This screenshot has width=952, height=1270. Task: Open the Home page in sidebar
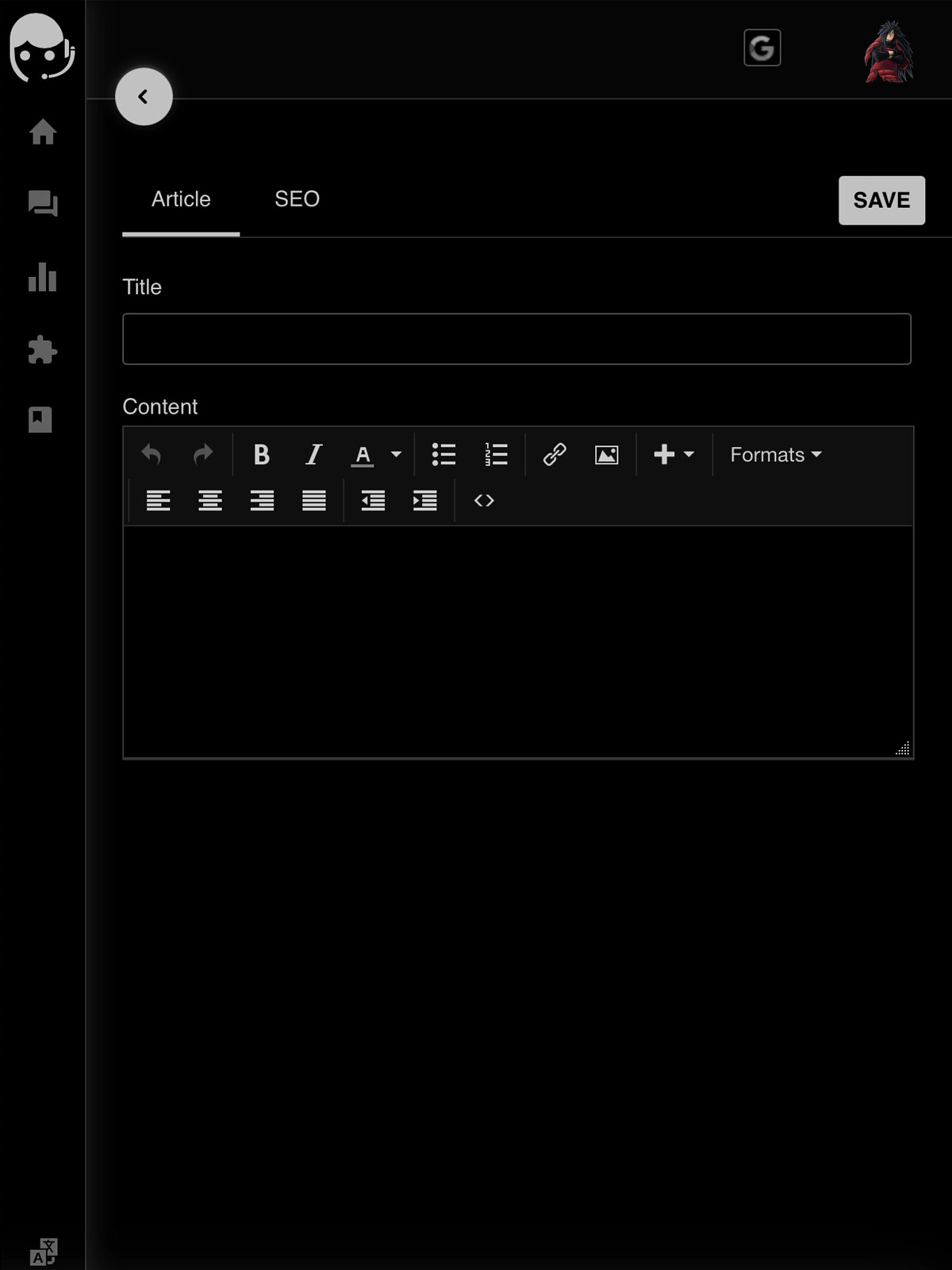pyautogui.click(x=43, y=132)
